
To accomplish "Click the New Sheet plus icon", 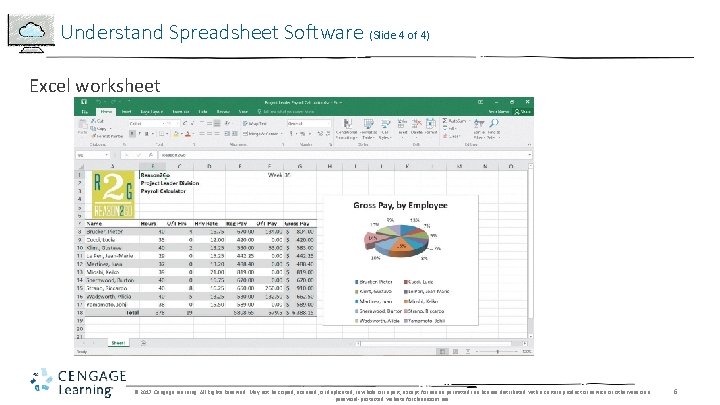I will pos(143,343).
